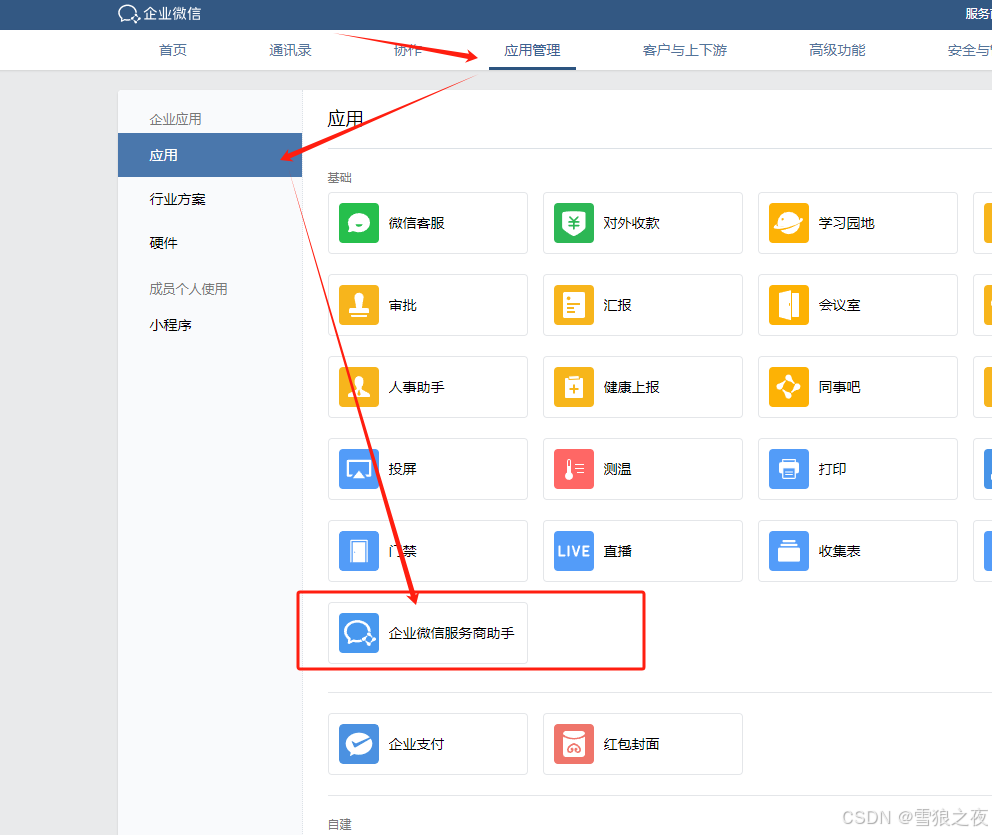Image resolution: width=992 pixels, height=835 pixels.
Task: Click the 健康上报 card label
Action: 631,387
